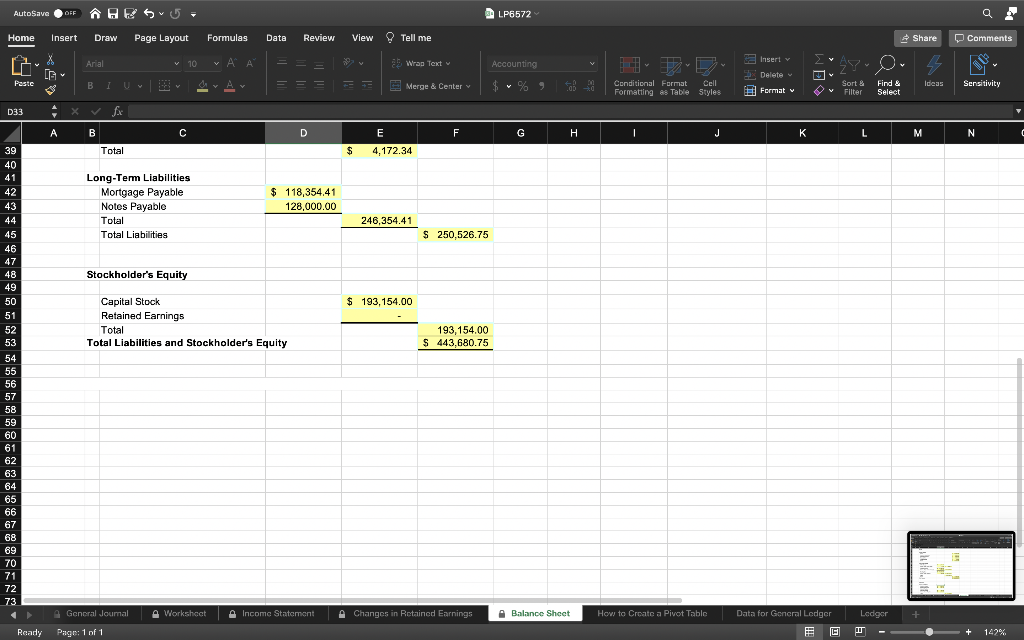Click the Share button
This screenshot has height=640, width=1024.
(x=917, y=37)
